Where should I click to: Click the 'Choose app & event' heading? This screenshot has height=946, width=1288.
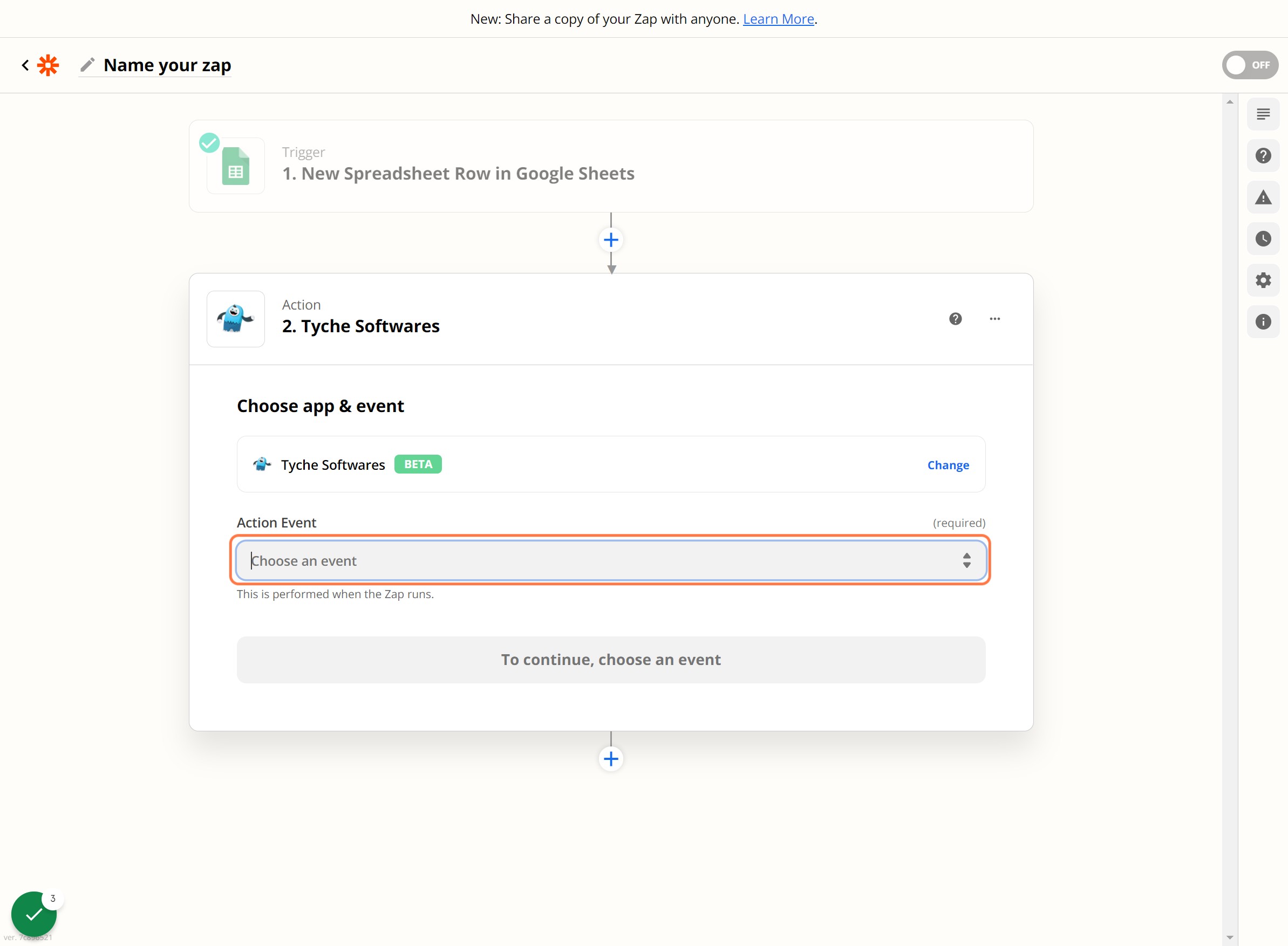point(321,406)
